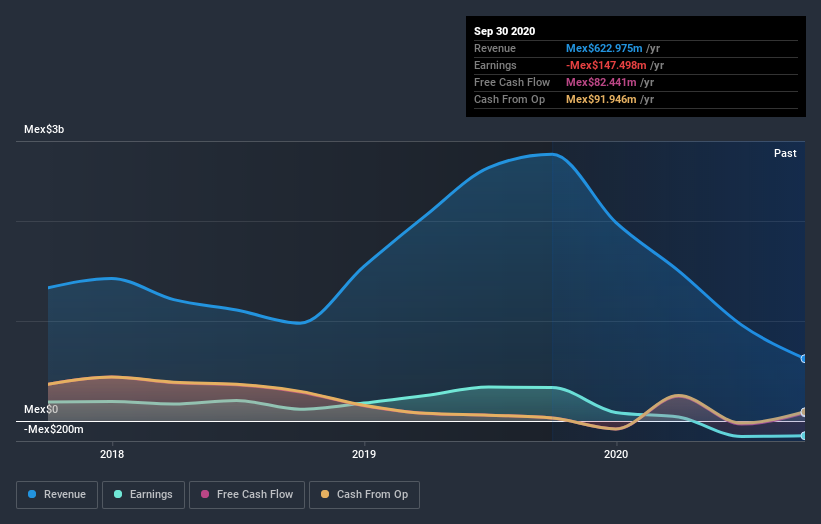Toggle the Revenue legend button
821x524 pixels.
click(x=57, y=495)
